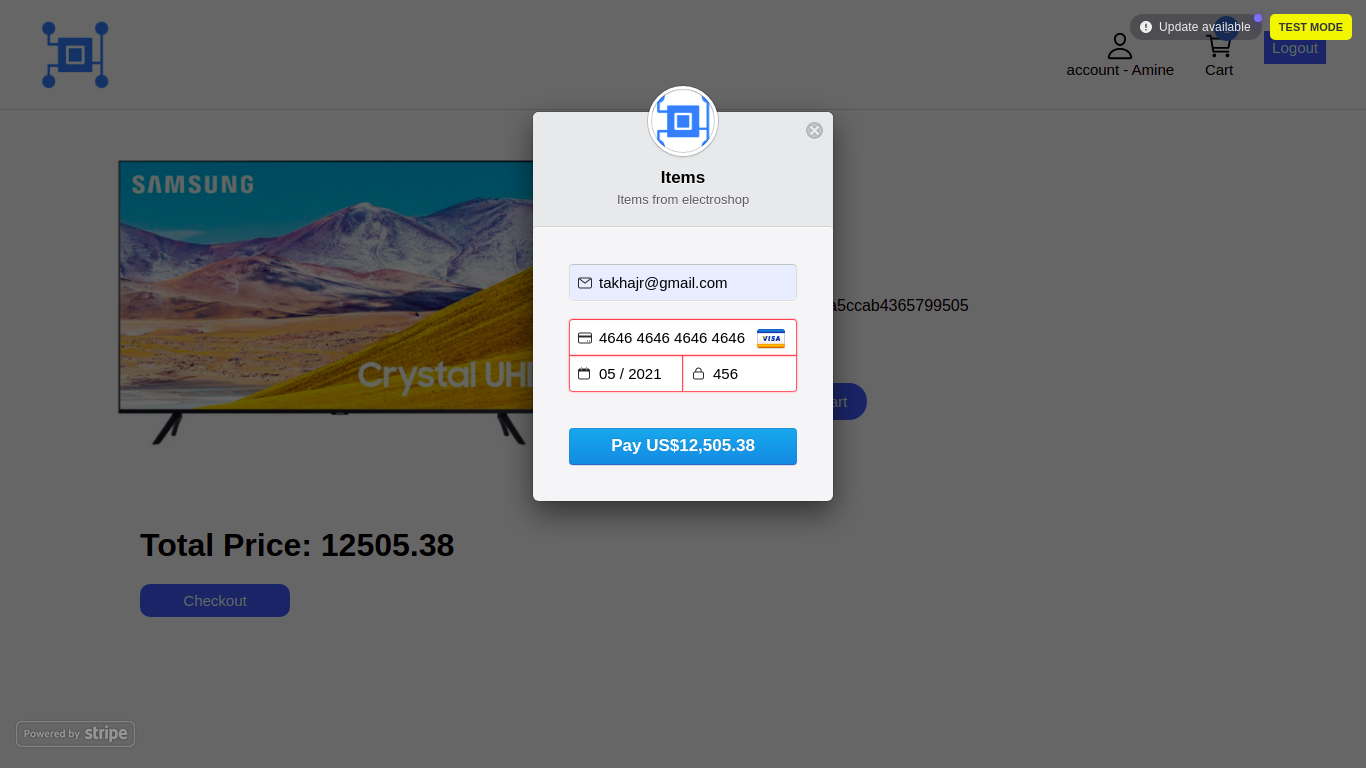Click the Visa card brand icon

pyautogui.click(x=771, y=338)
